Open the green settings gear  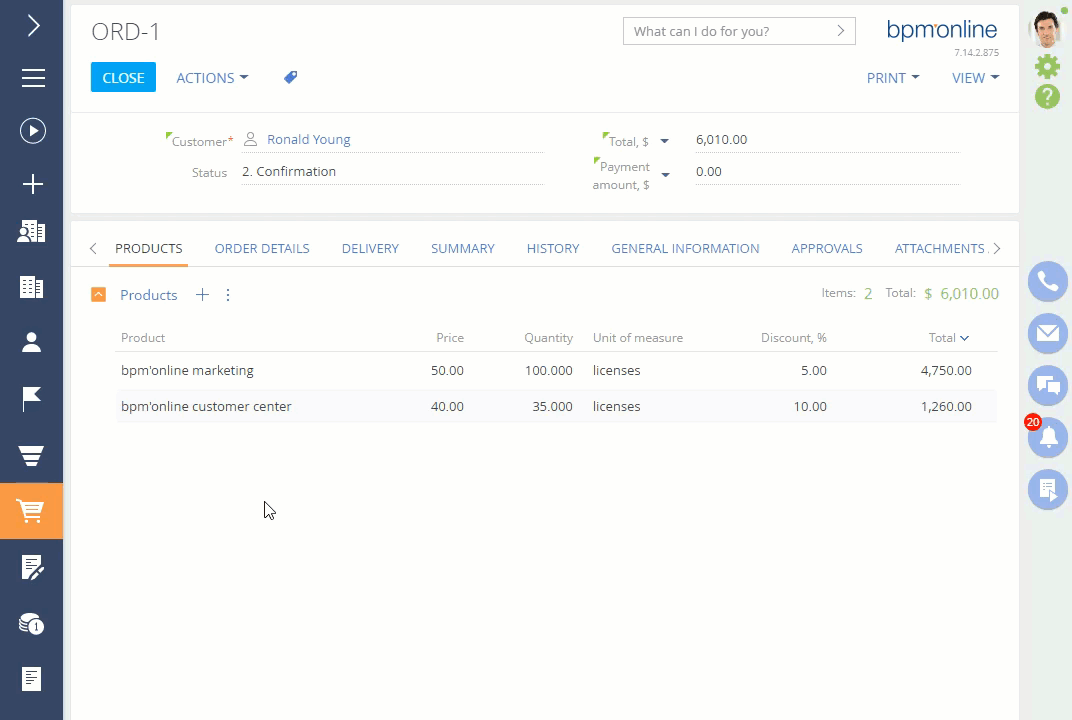pos(1047,67)
